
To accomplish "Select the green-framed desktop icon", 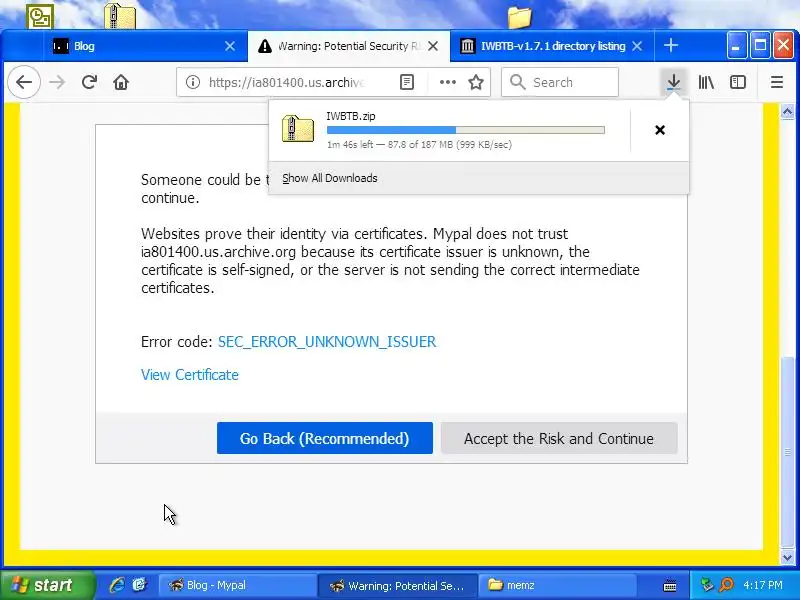I will tap(40, 16).
